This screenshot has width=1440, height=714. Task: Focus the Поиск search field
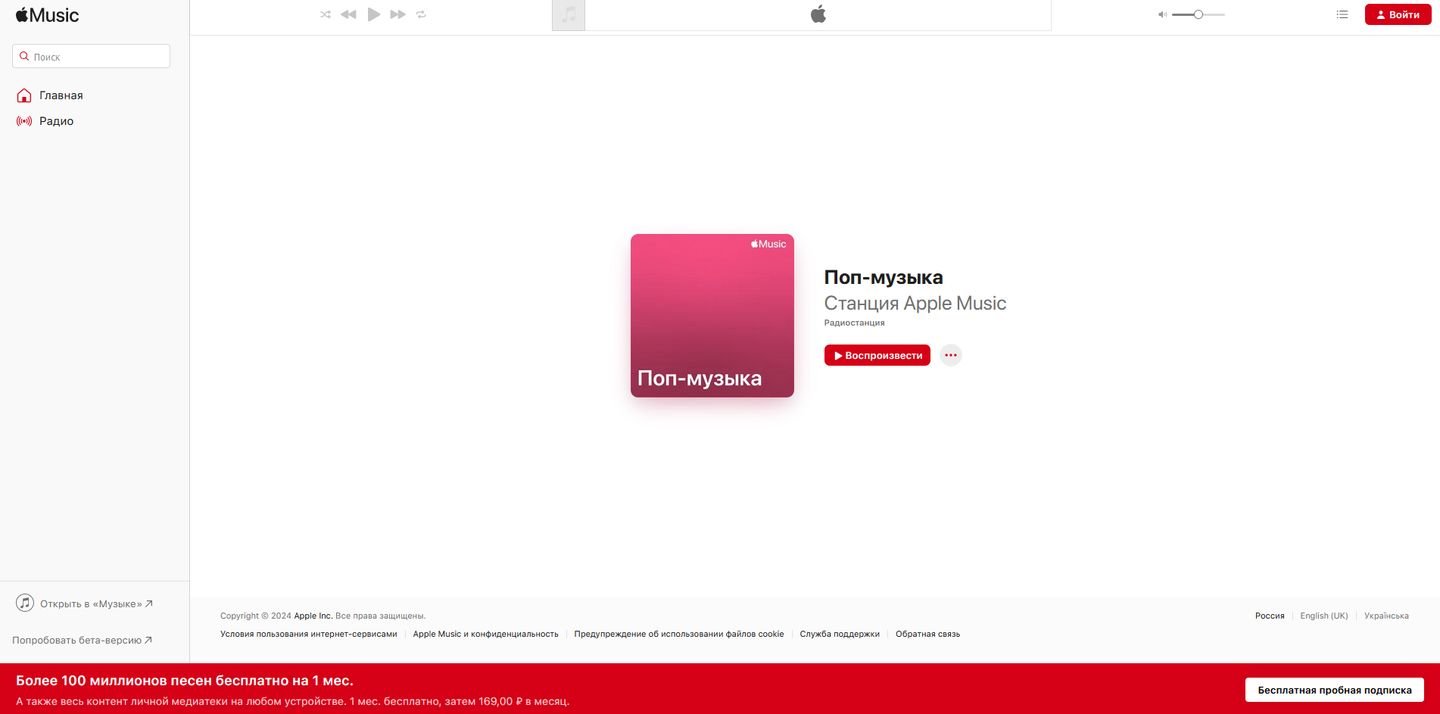(91, 56)
